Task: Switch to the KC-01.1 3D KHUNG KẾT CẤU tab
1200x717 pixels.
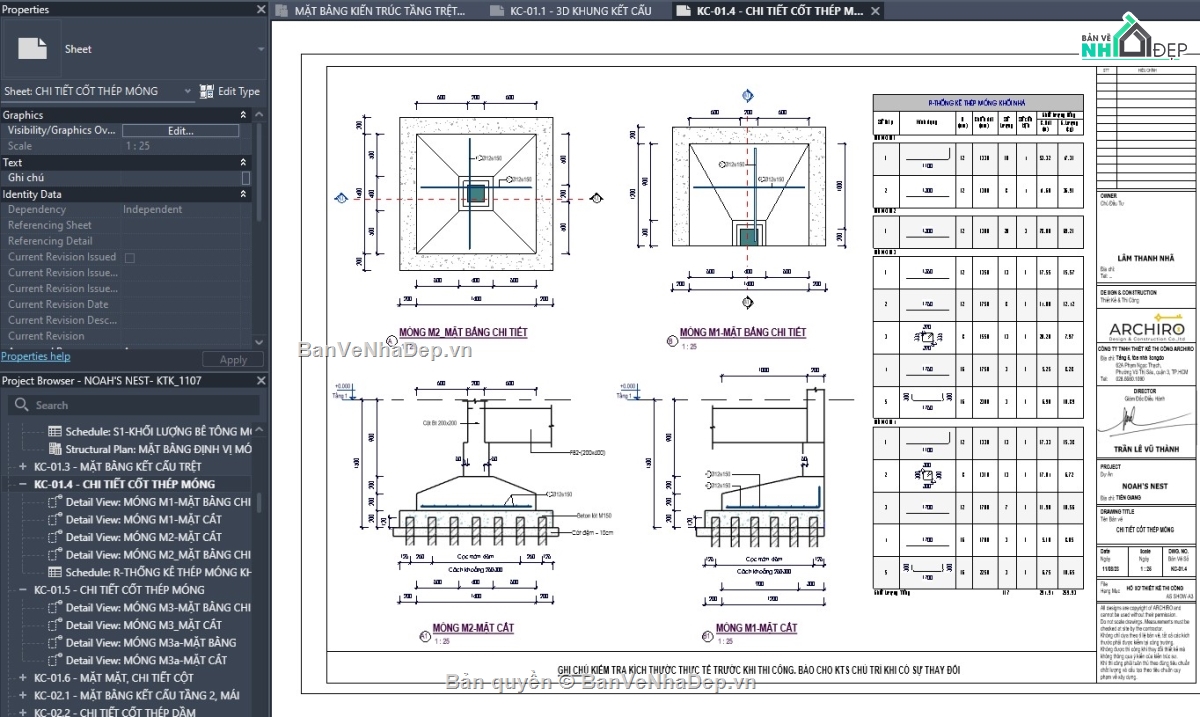Action: click(x=570, y=11)
